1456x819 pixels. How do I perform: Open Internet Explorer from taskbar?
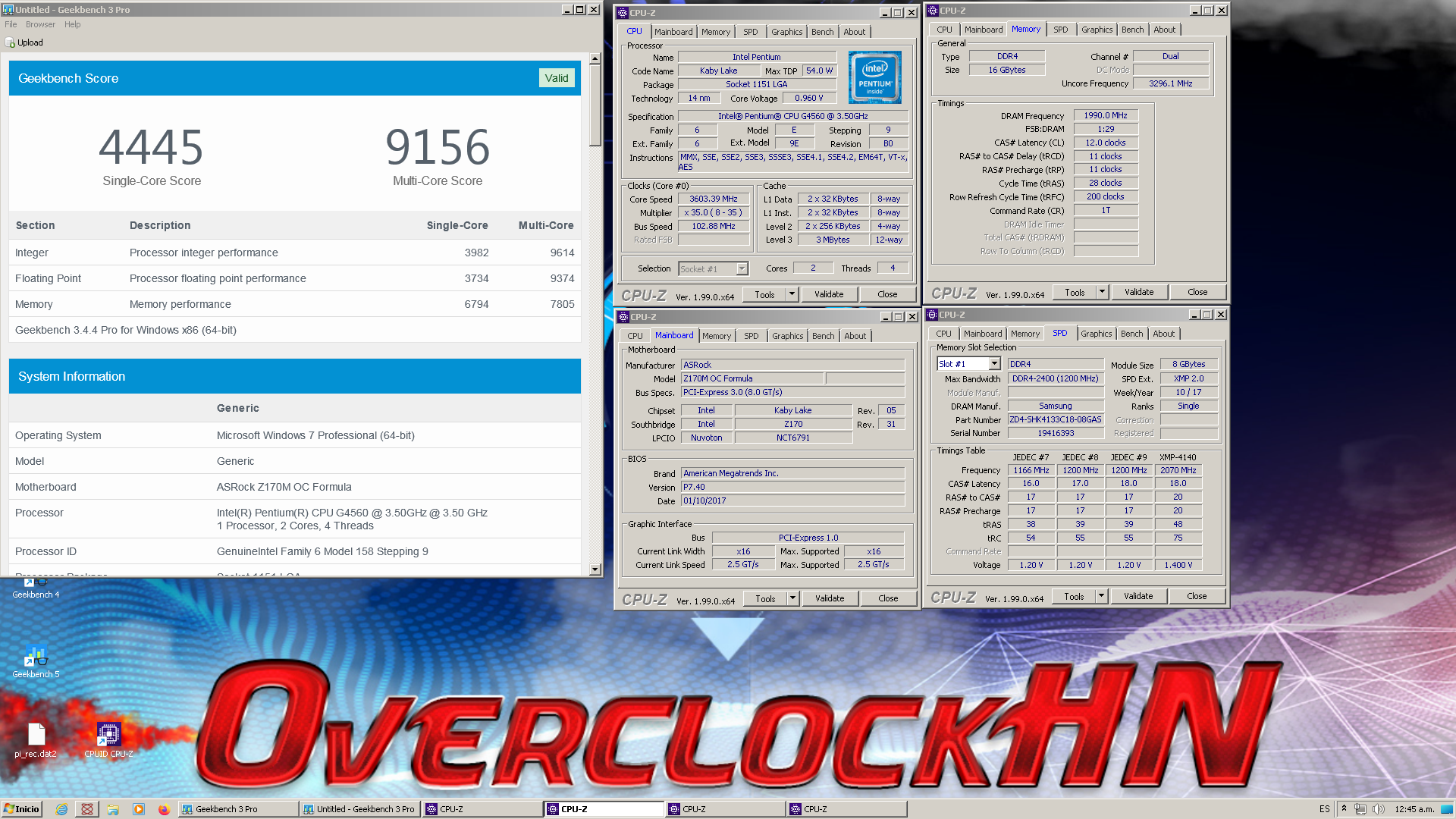62,809
